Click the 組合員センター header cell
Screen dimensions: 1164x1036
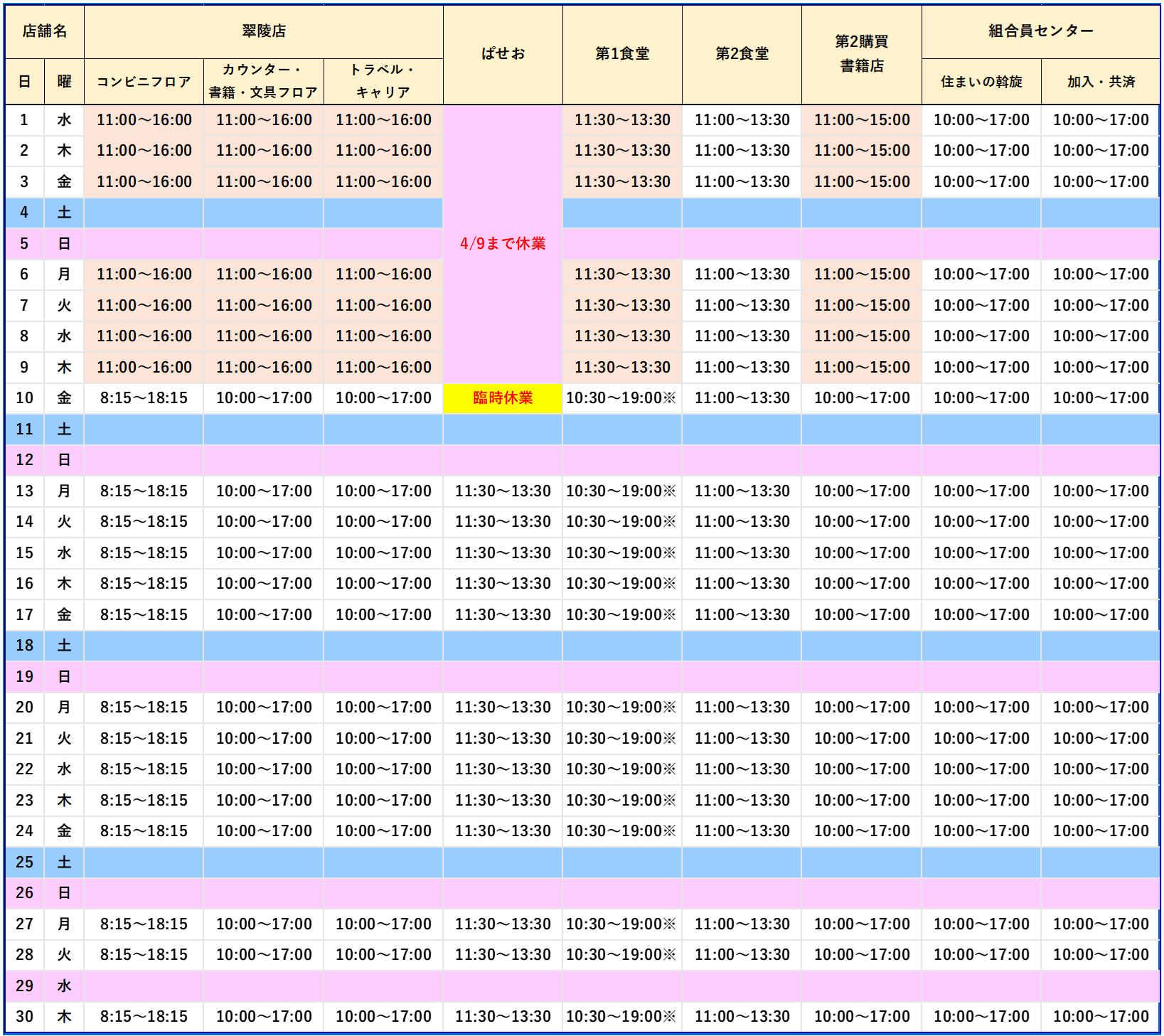pos(1040,31)
